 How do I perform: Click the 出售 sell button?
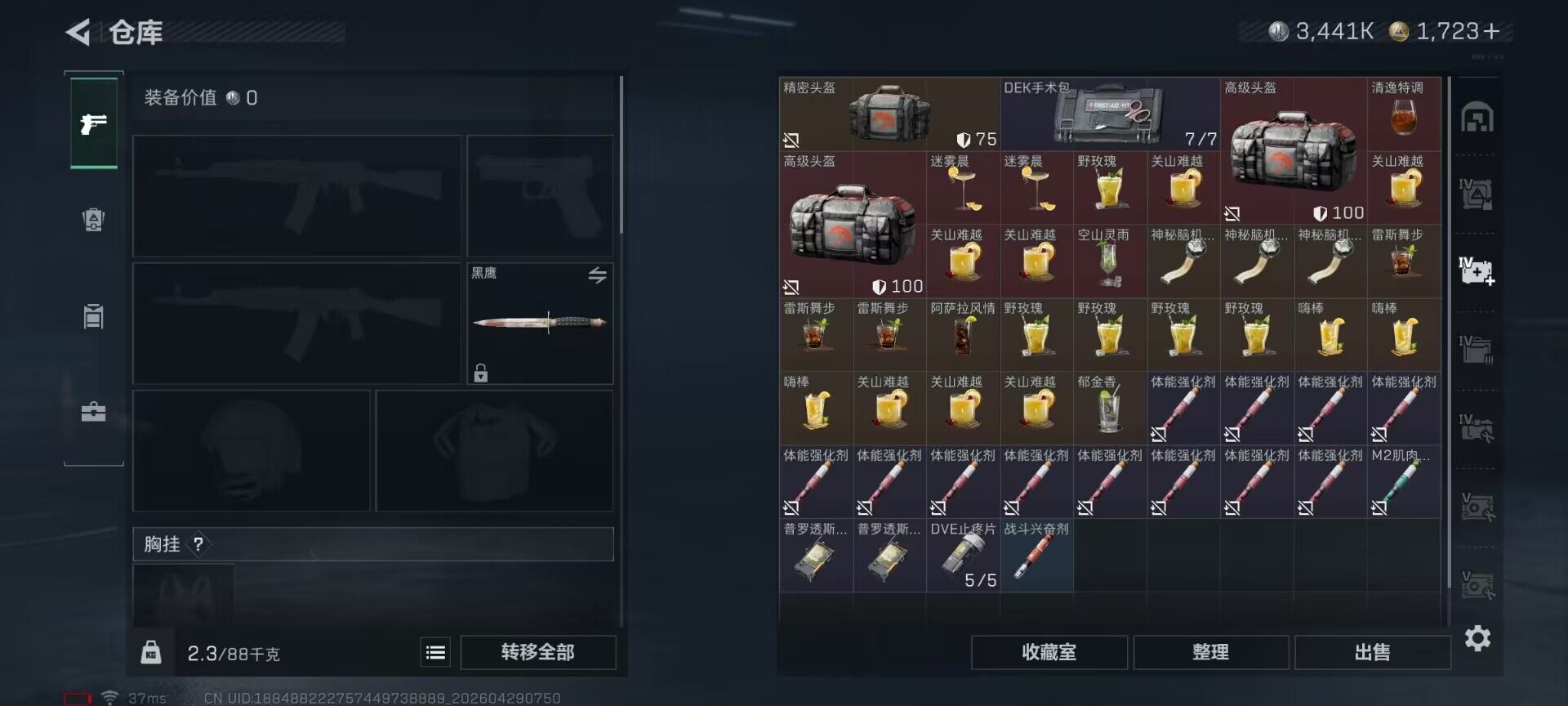(1373, 652)
